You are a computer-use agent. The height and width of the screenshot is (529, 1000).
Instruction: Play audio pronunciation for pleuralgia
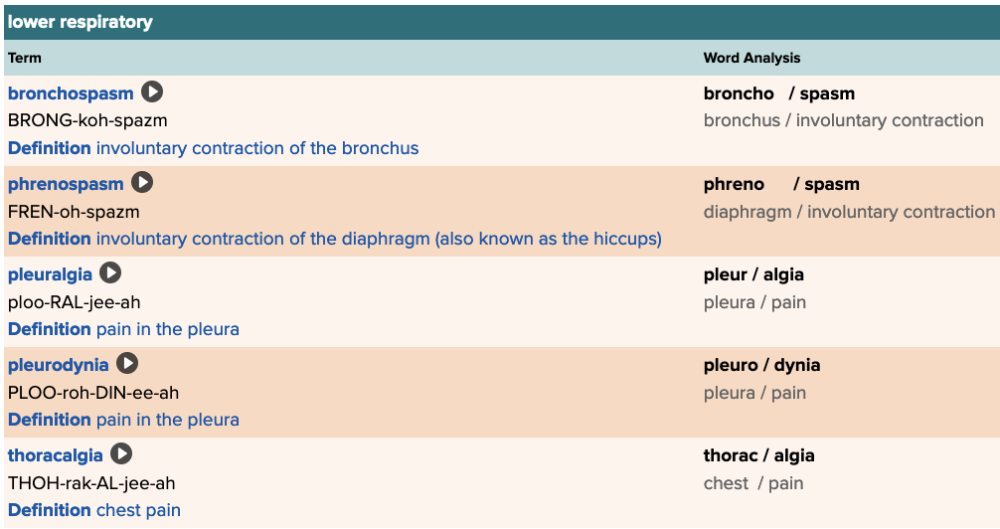pyautogui.click(x=111, y=273)
